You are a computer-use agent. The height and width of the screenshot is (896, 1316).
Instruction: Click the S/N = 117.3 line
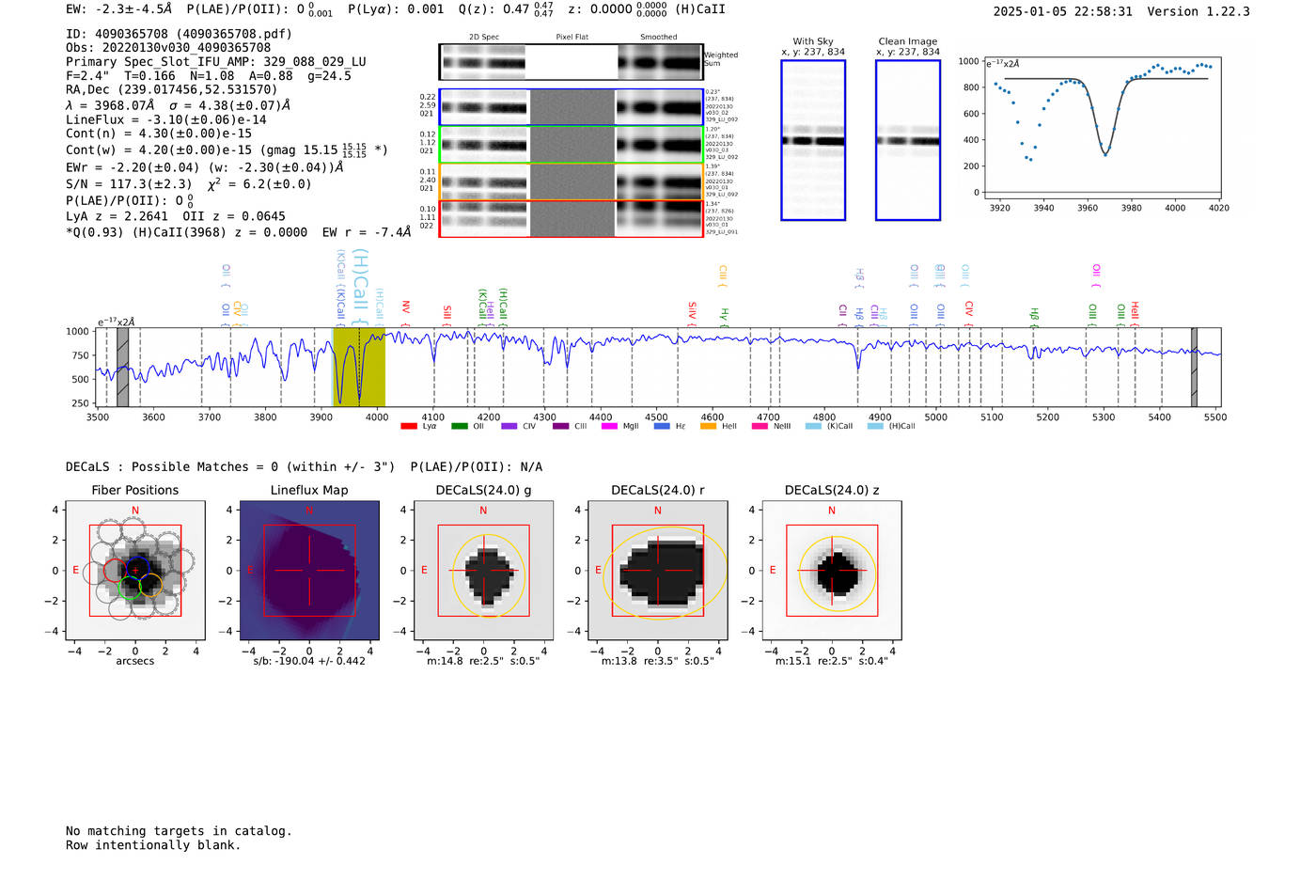point(188,184)
